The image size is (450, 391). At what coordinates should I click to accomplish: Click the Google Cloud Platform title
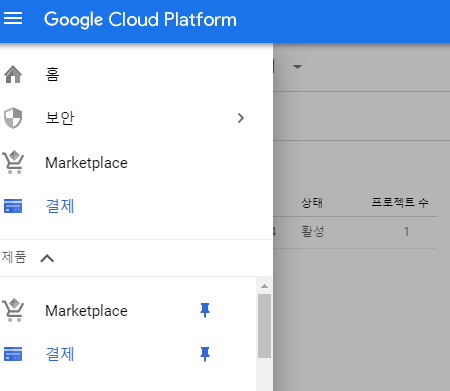pos(140,19)
